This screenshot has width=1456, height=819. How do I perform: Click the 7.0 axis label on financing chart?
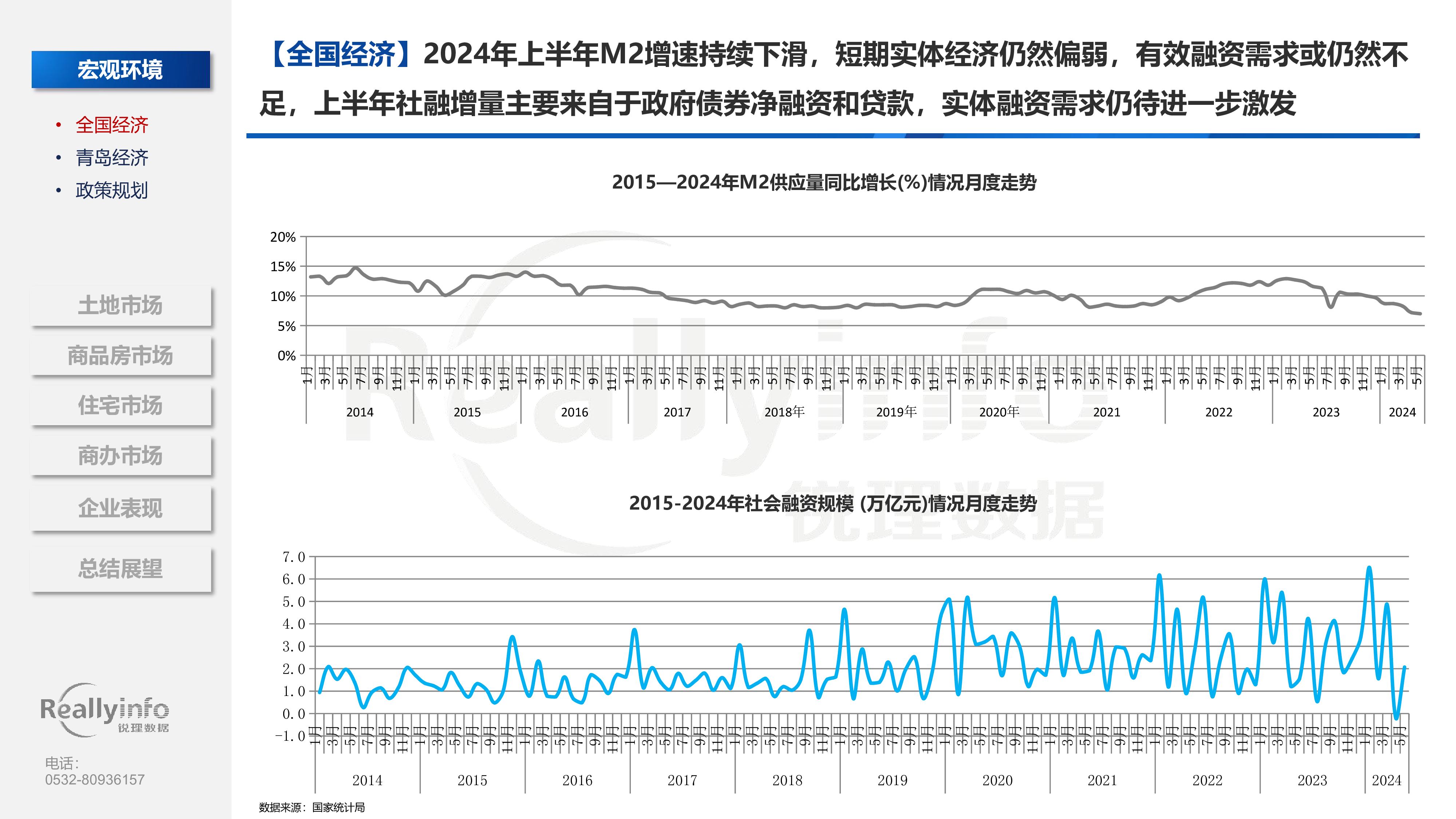(293, 557)
